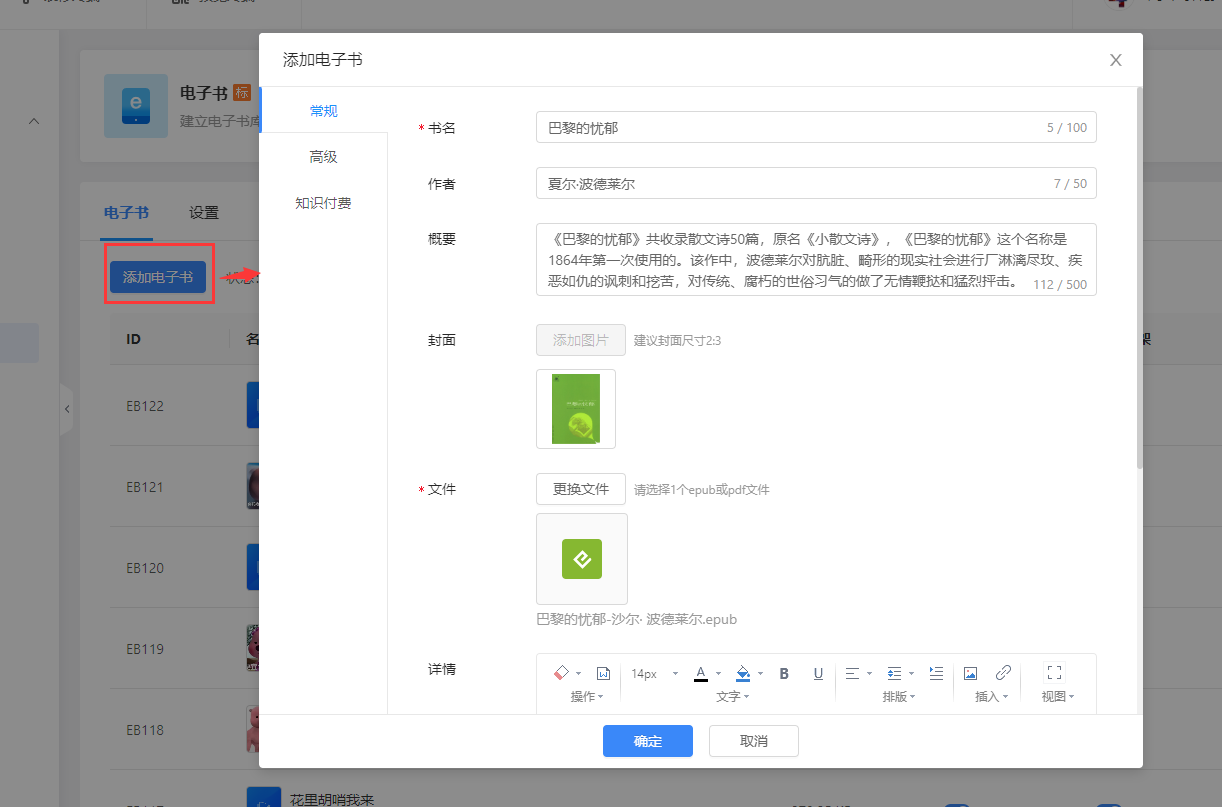Open the 知识付费 tab
Screen dimensions: 1222x807
[x=323, y=203]
